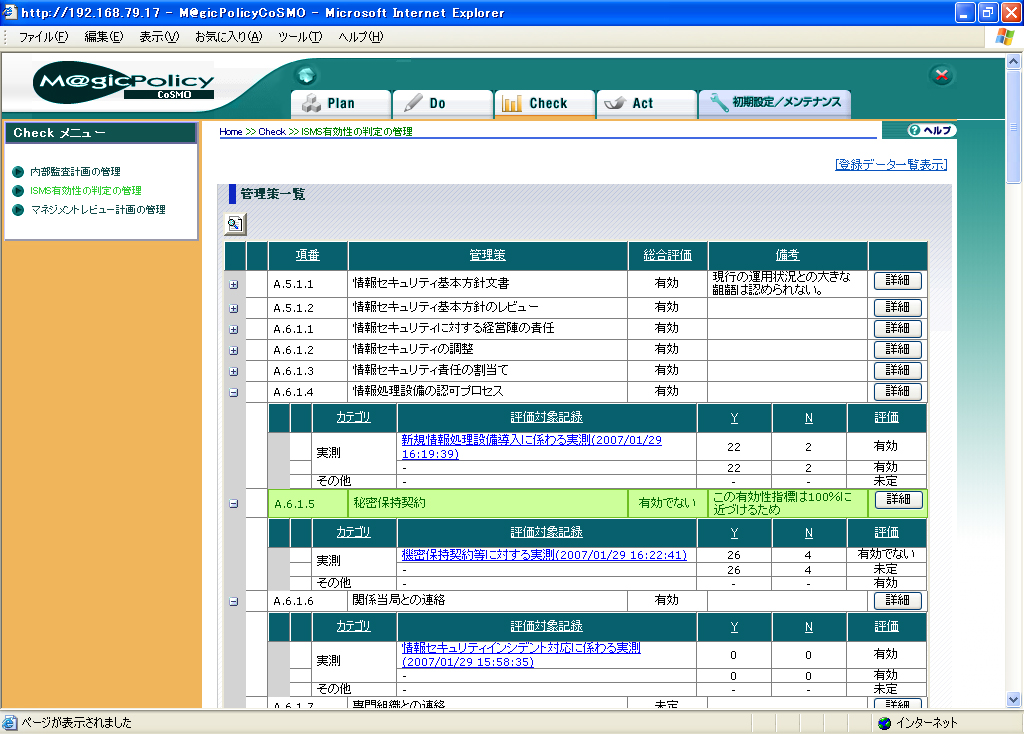
Task: Click 詳細 button for A.6.1.5 秘密保持契約
Action: pyautogui.click(x=897, y=500)
